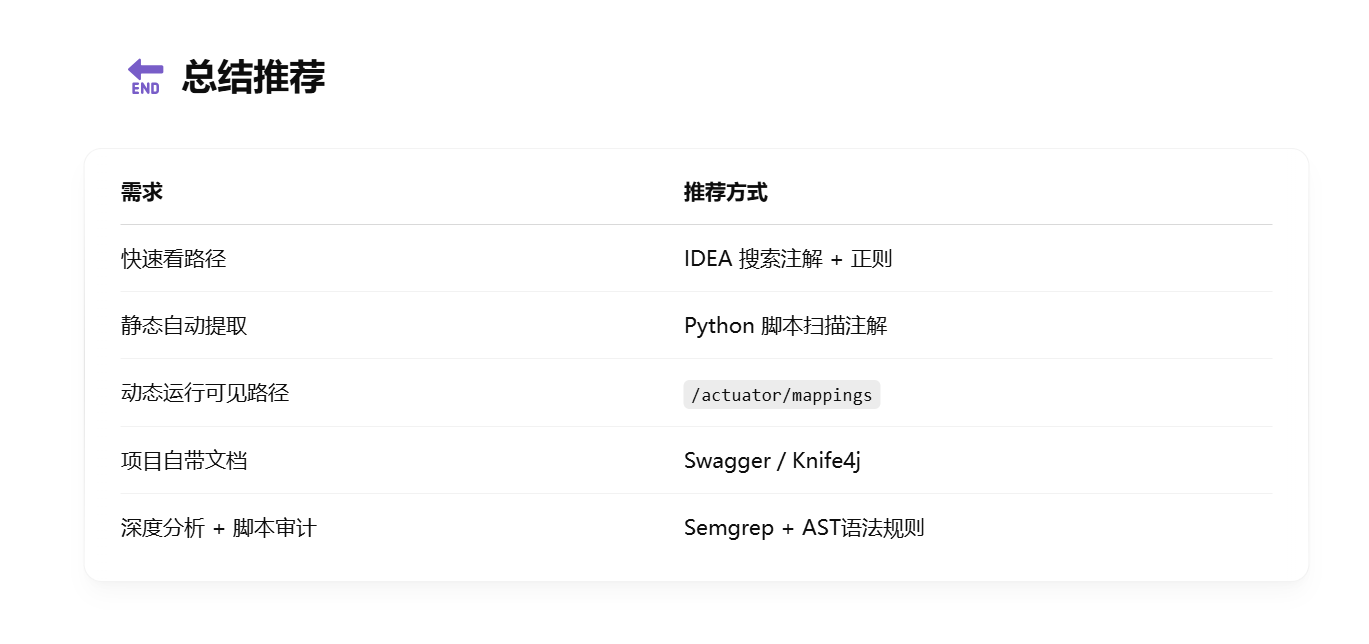This screenshot has height=644, width=1369.
Task: Select the cell Semgrep + AST语法规则
Action: click(x=804, y=528)
